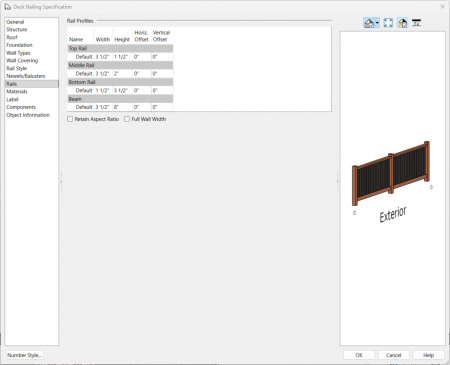Click the Middle Rail horizontal offset cell

point(142,73)
